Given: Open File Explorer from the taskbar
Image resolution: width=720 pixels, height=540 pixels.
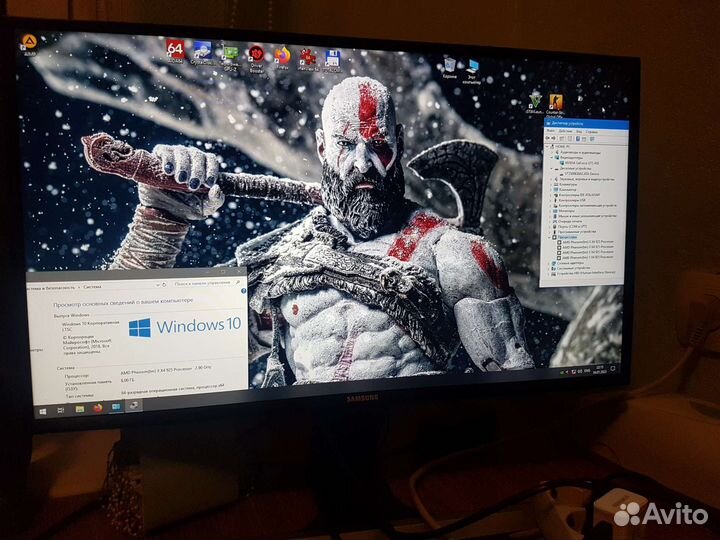Looking at the screenshot, I should tap(79, 409).
